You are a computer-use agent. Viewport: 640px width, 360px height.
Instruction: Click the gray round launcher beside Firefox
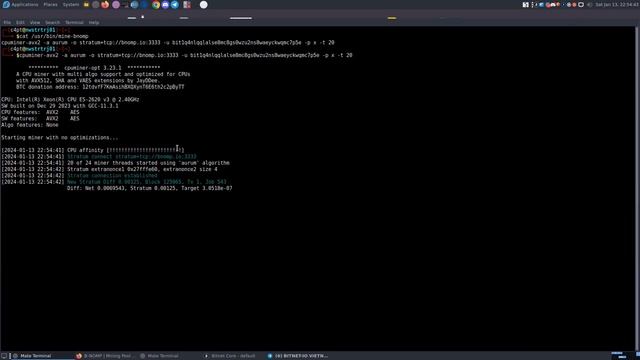pos(96,5)
